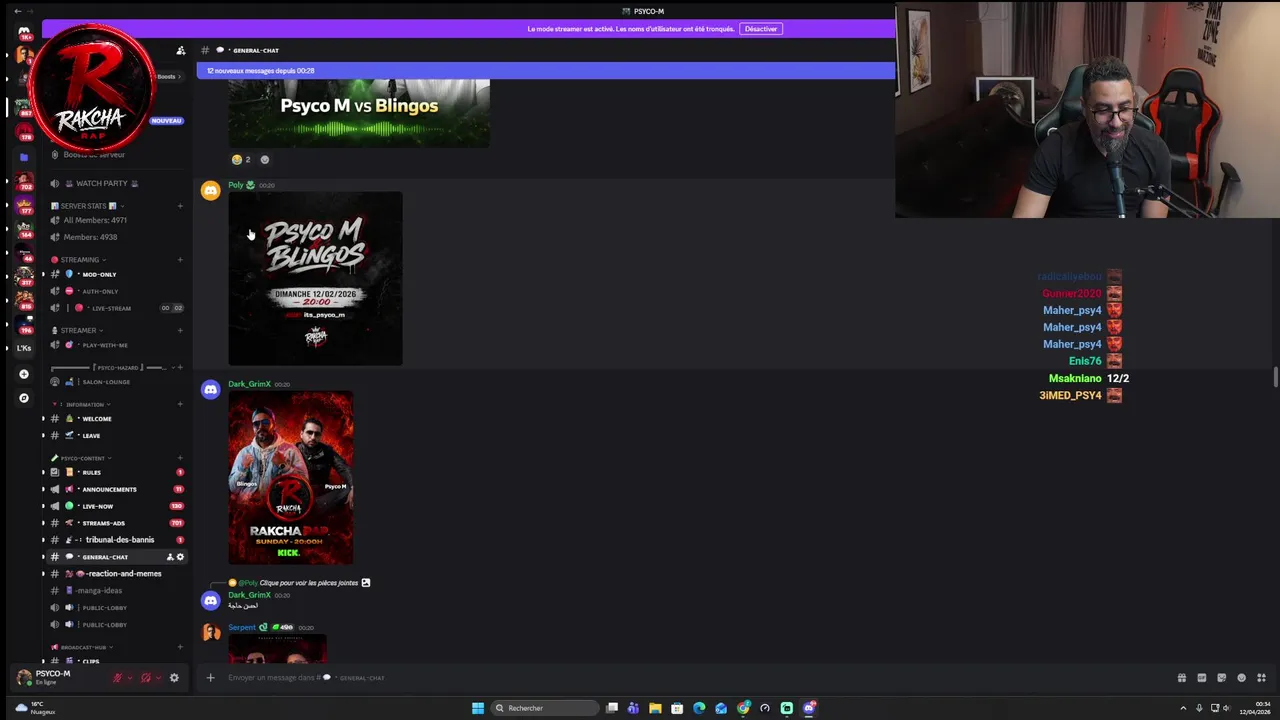Collapse the INFORMATION category
Screen dimensions: 1280x720
pyautogui.click(x=83, y=405)
